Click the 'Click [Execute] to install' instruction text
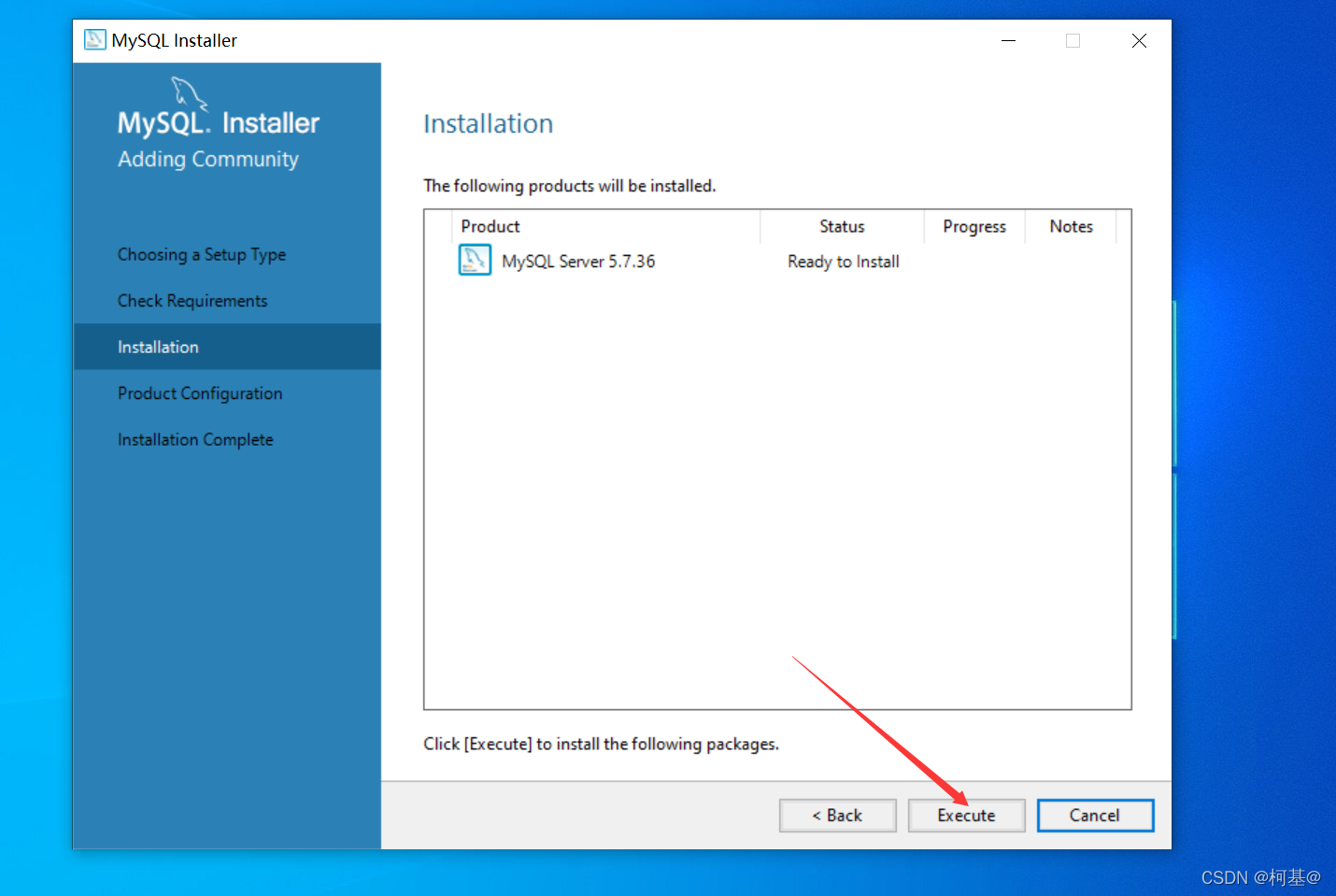Viewport: 1336px width, 896px height. click(x=601, y=744)
